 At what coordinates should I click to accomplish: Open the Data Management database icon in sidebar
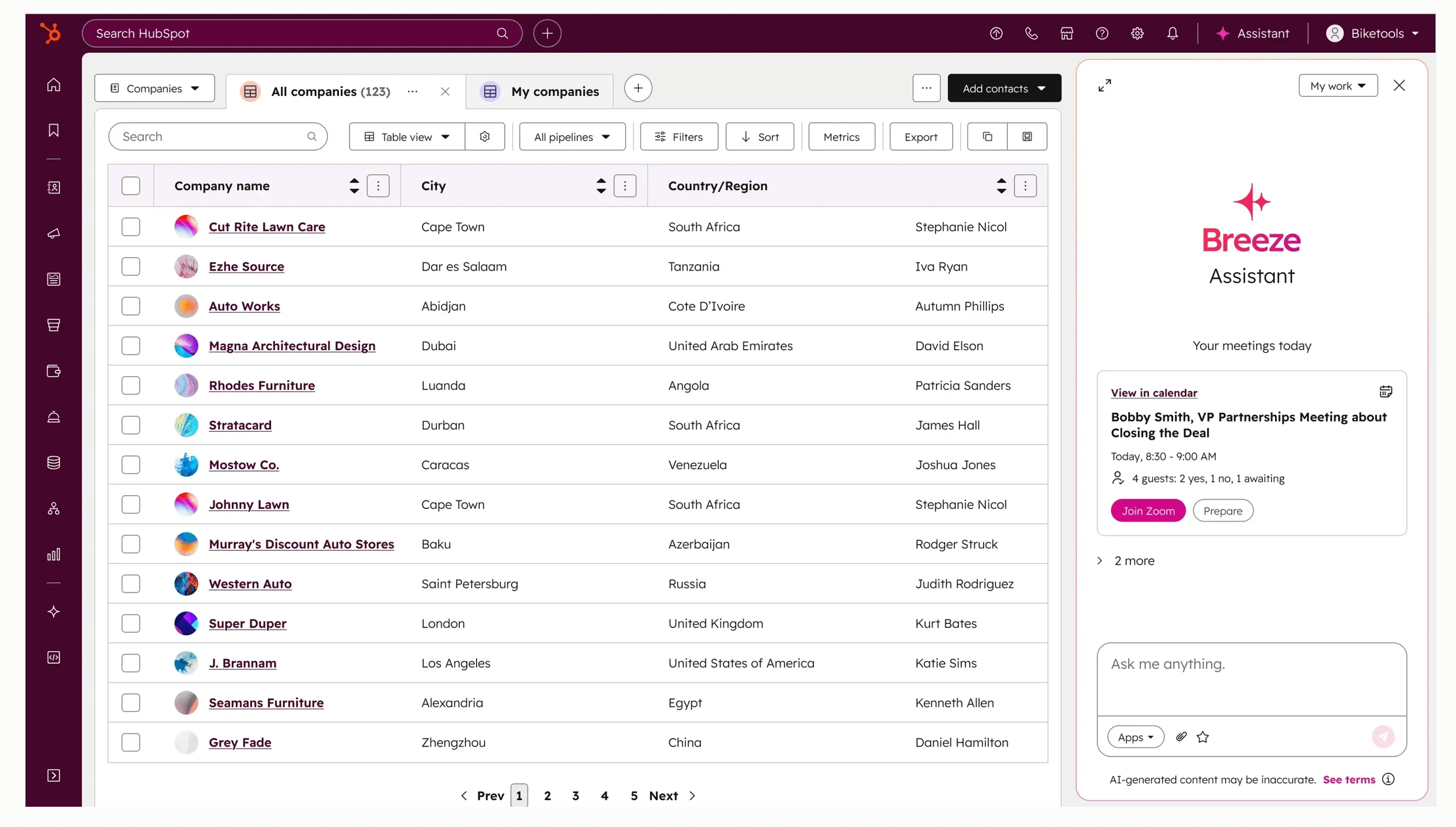[53, 463]
